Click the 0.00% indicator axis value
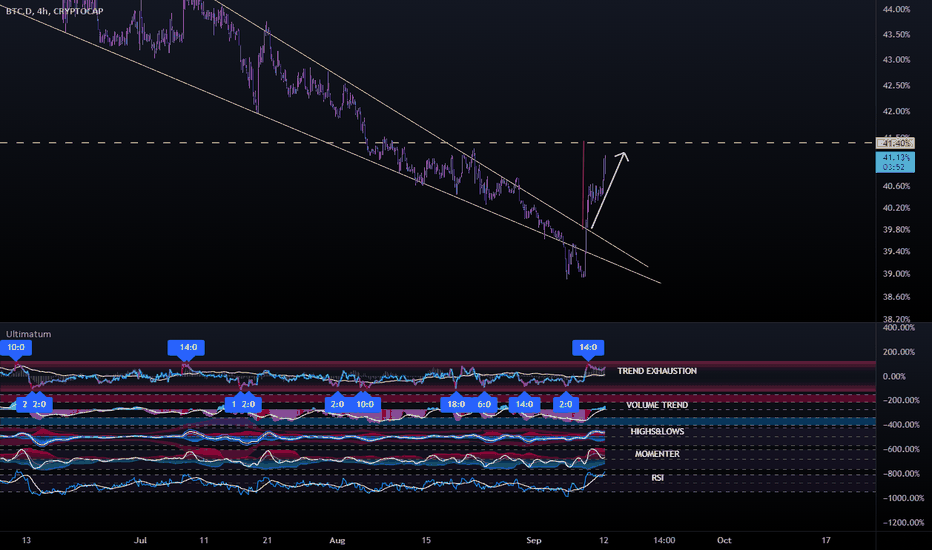This screenshot has width=932, height=550. pos(894,376)
